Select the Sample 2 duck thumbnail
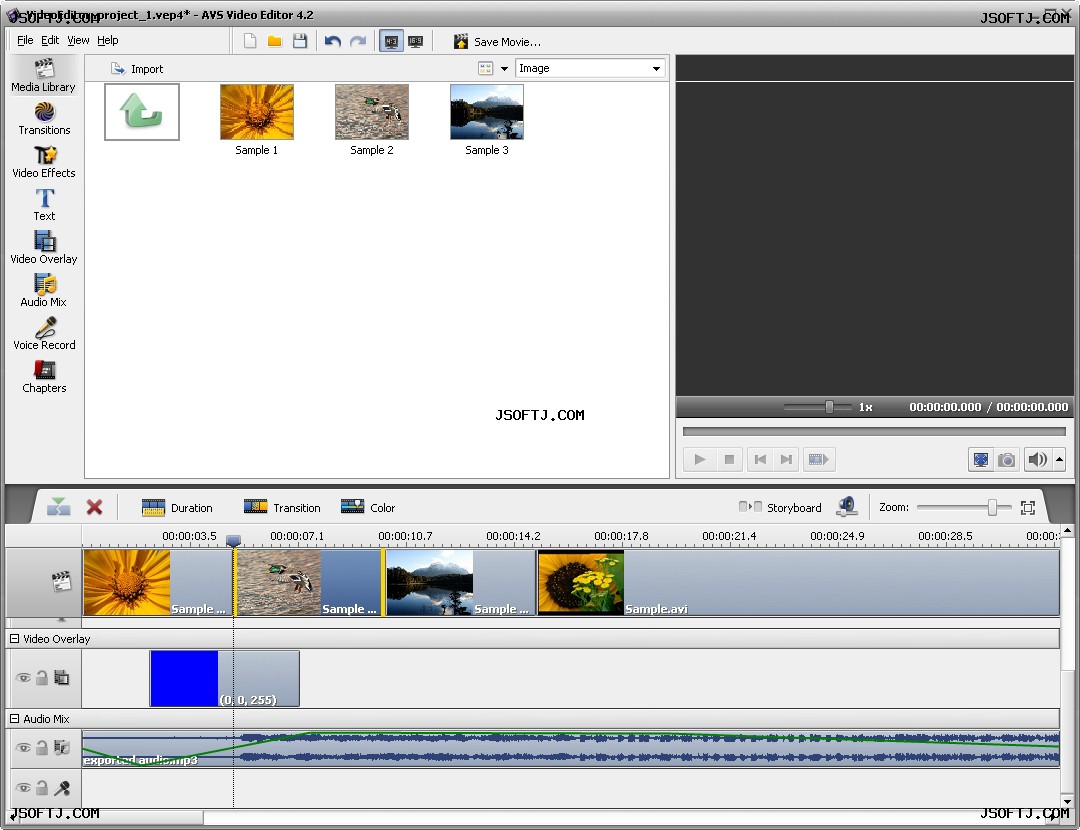 click(372, 112)
